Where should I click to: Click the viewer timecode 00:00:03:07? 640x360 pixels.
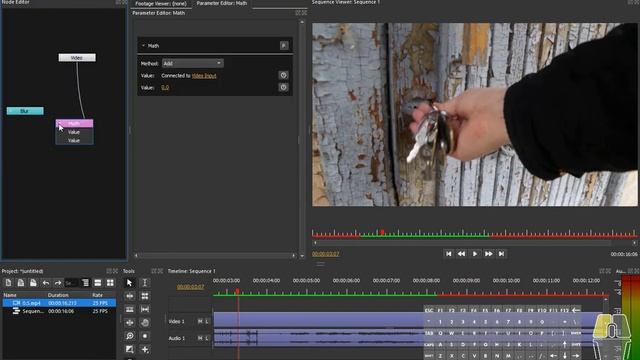[325, 254]
